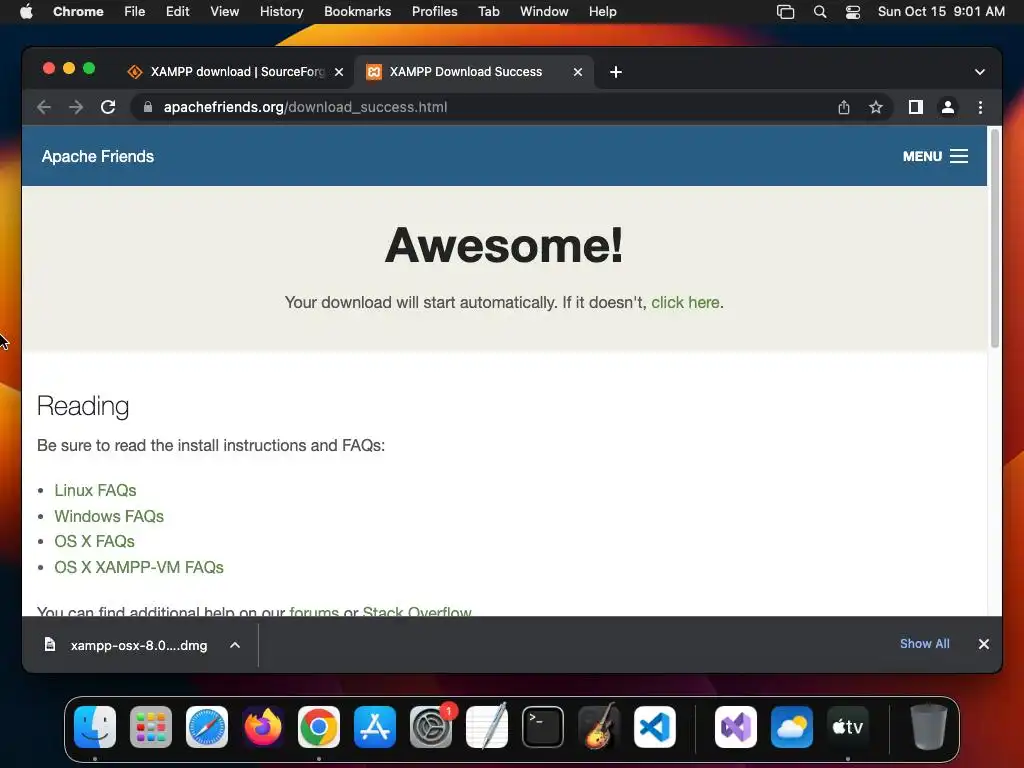This screenshot has height=768, width=1024.
Task: Close the SourceForge tab
Action: pos(339,72)
